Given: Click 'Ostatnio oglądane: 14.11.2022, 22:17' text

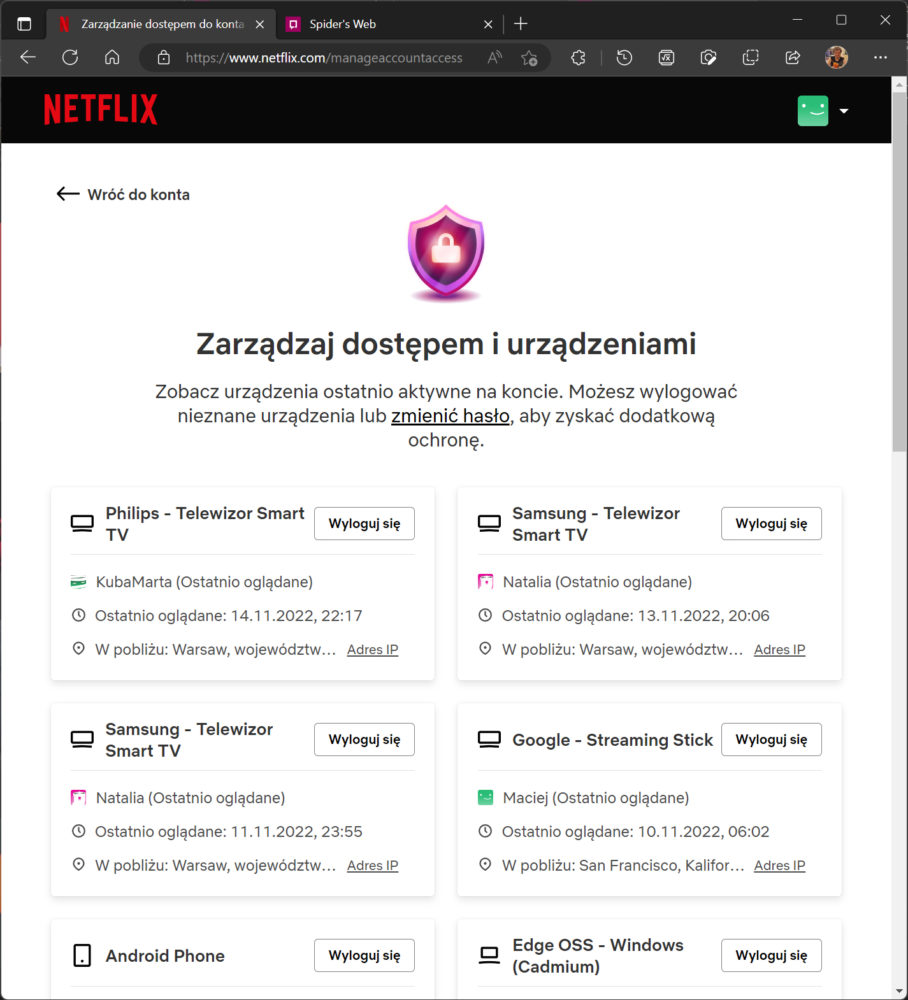Looking at the screenshot, I should pyautogui.click(x=228, y=615).
